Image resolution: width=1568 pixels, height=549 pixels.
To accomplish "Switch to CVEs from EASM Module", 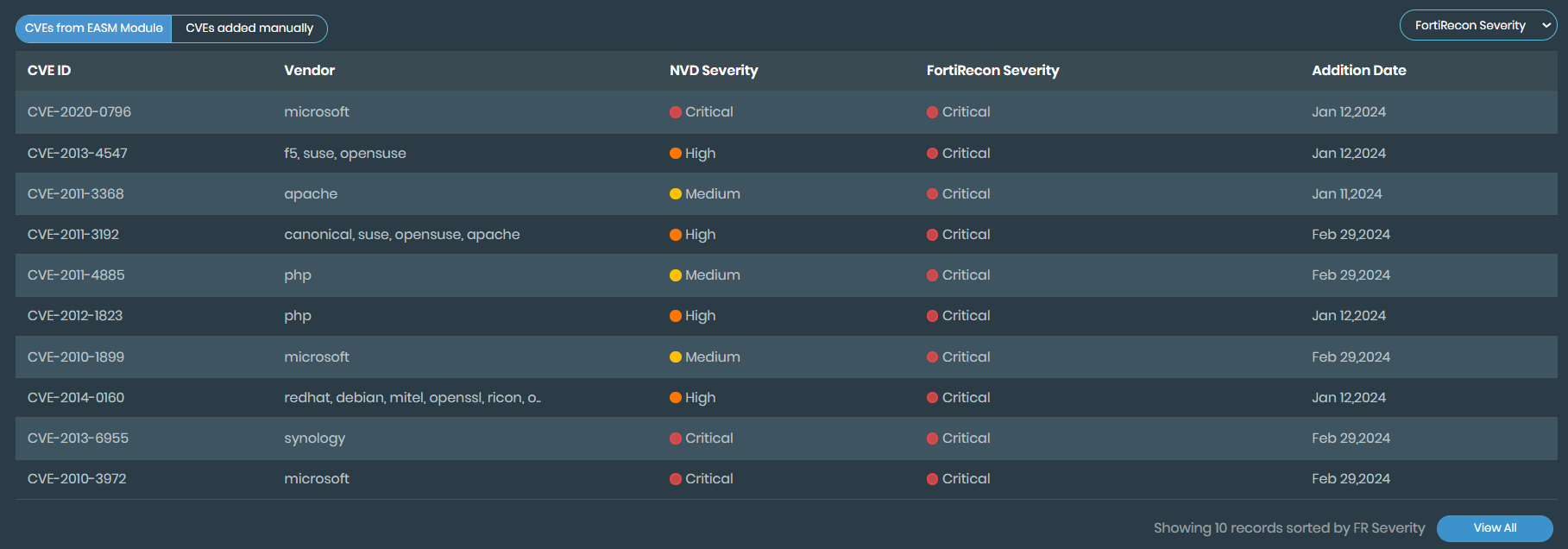I will (x=94, y=28).
